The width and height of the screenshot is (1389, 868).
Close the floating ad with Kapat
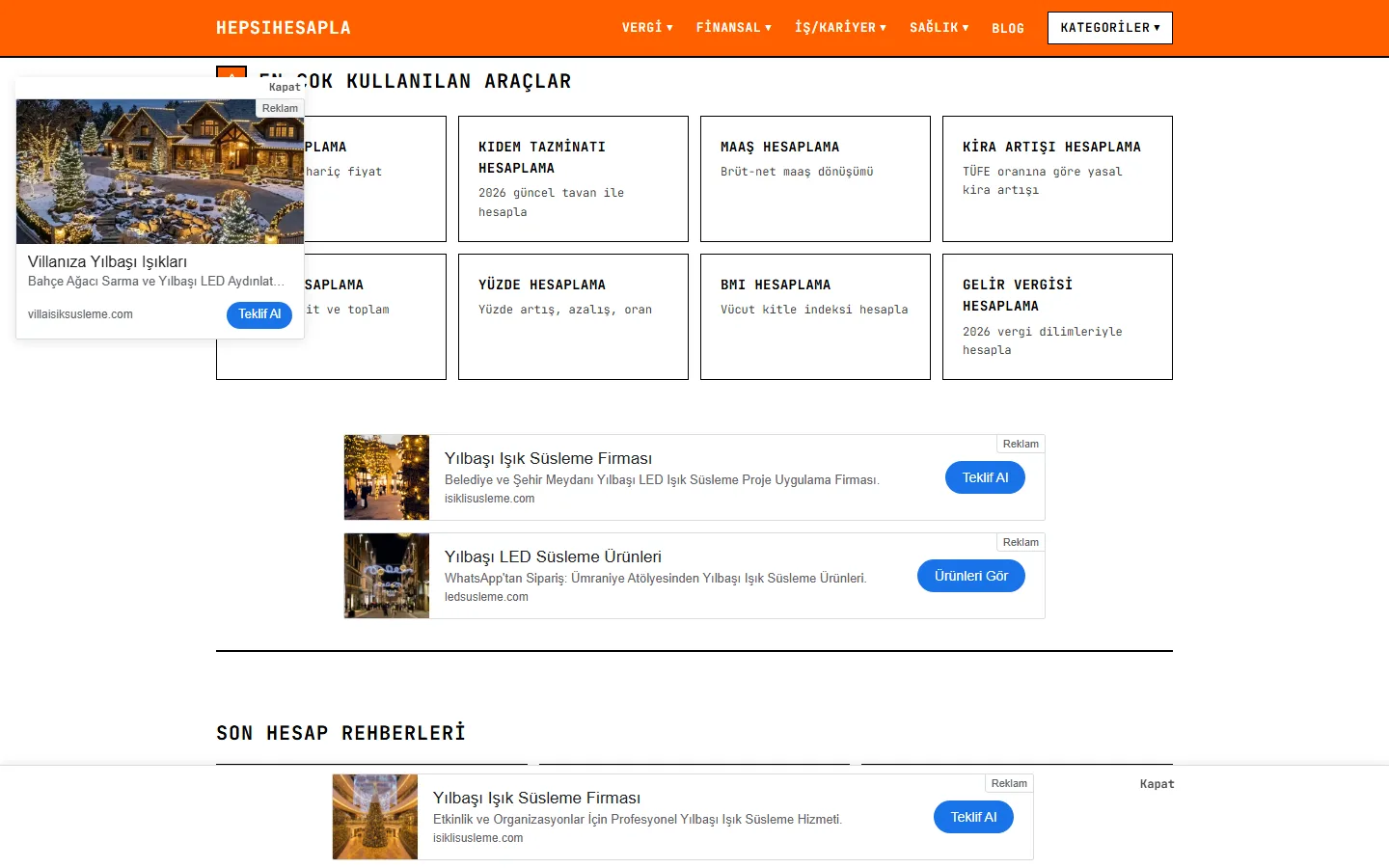tap(285, 87)
